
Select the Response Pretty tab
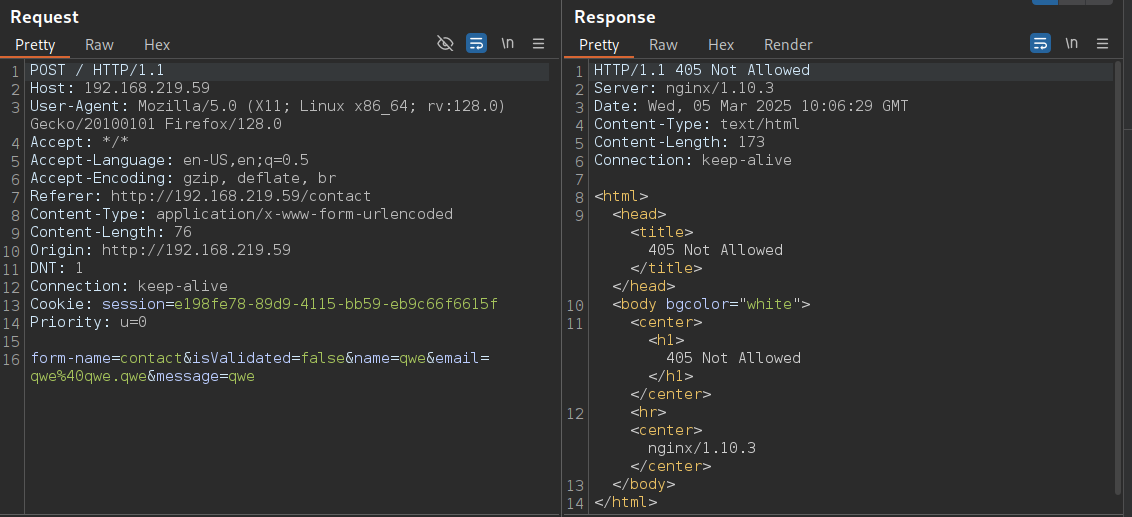pyautogui.click(x=599, y=45)
